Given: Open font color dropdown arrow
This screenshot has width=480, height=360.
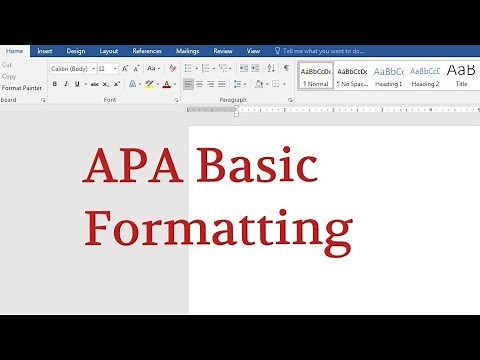Looking at the screenshot, I should tap(175, 84).
